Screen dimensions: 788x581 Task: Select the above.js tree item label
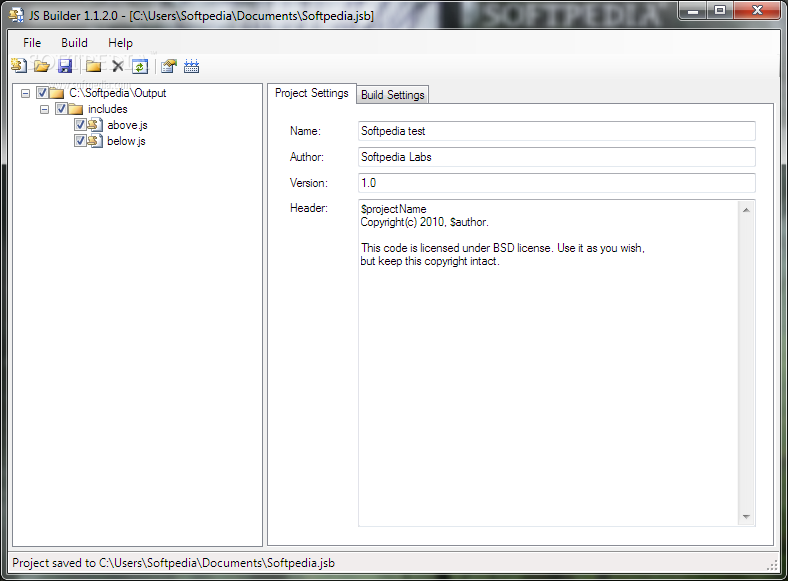[127, 125]
